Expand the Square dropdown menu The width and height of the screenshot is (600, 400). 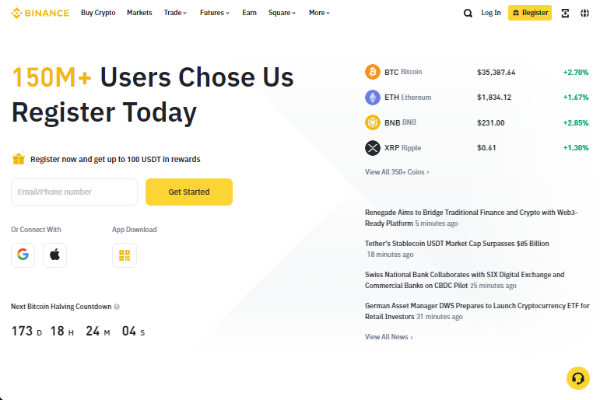point(282,13)
